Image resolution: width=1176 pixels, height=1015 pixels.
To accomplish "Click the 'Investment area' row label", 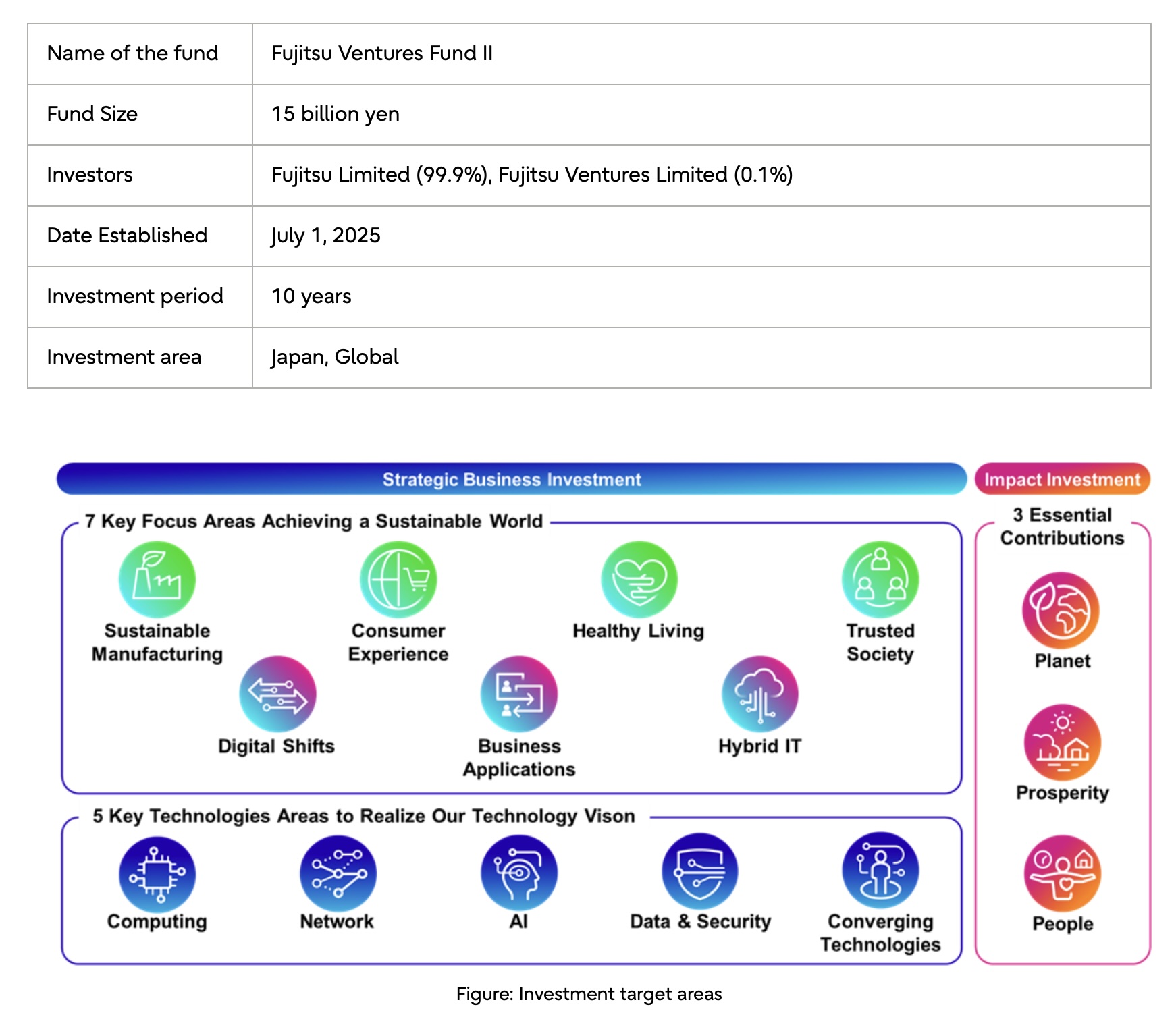I will [124, 357].
